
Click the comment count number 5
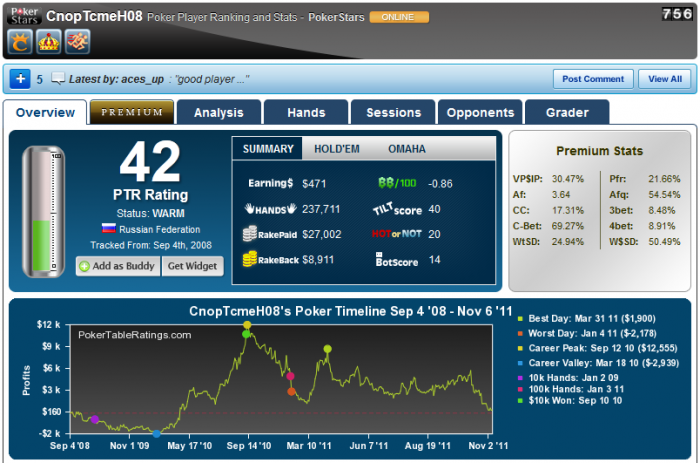pyautogui.click(x=39, y=79)
